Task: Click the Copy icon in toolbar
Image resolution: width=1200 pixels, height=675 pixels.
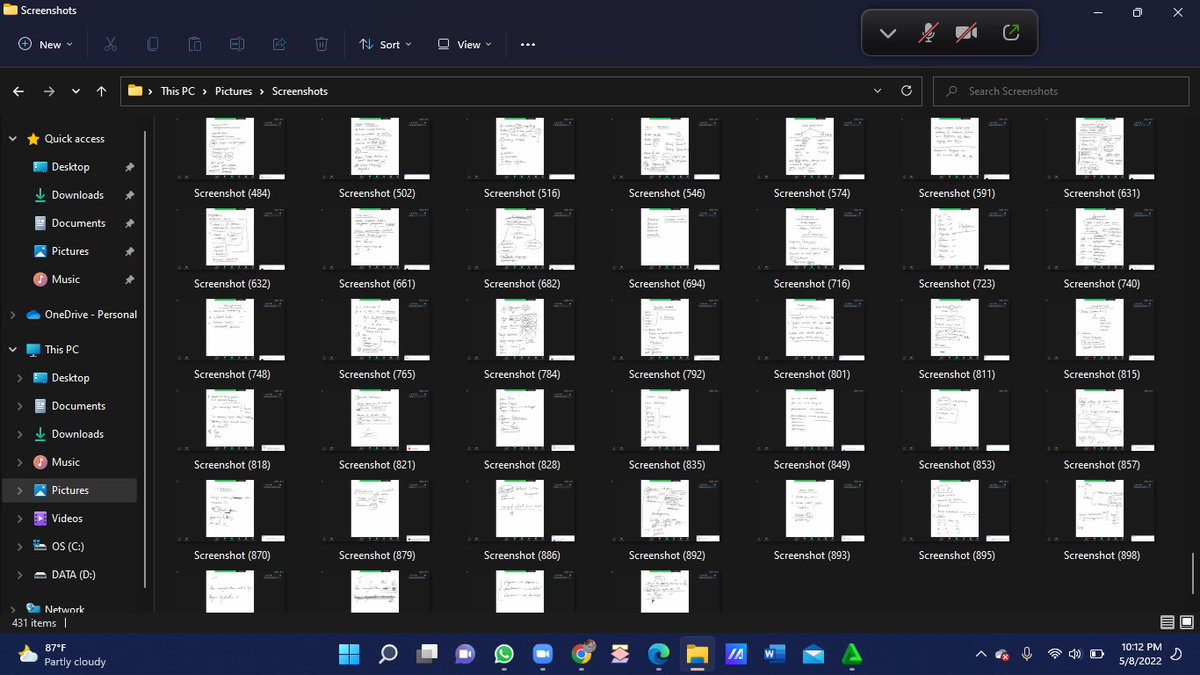Action: tap(152, 44)
